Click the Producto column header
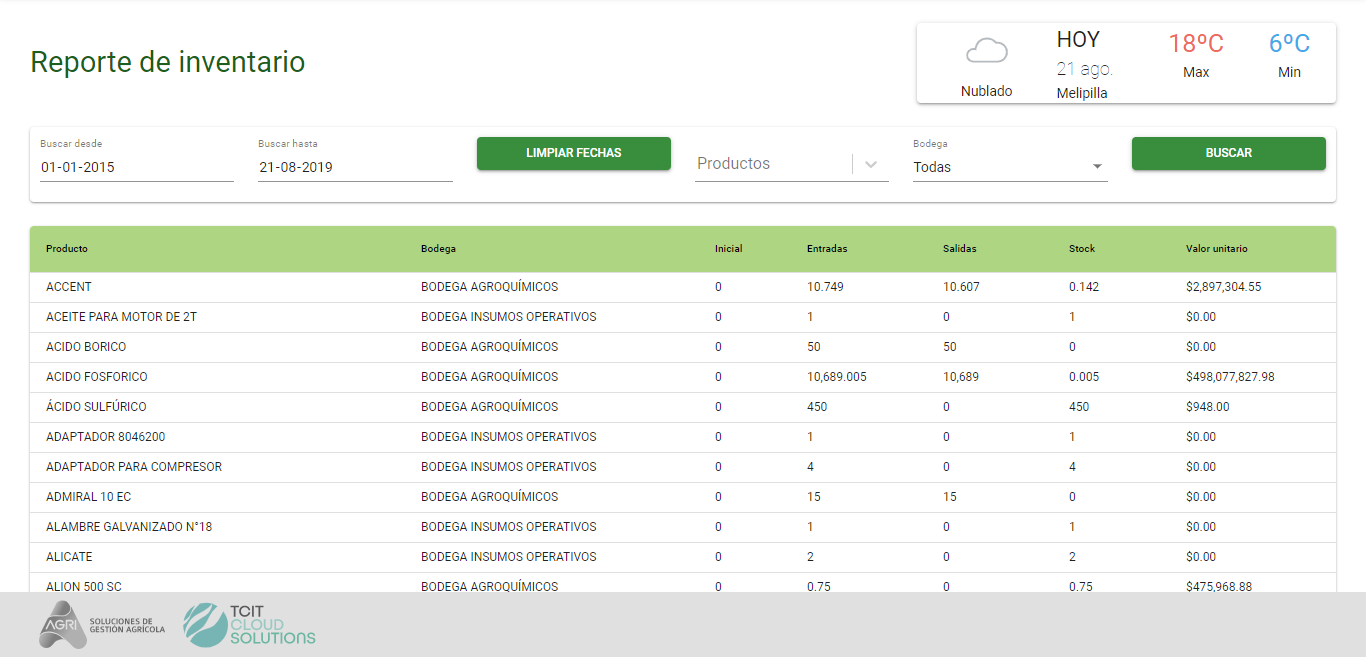1366x657 pixels. point(67,249)
